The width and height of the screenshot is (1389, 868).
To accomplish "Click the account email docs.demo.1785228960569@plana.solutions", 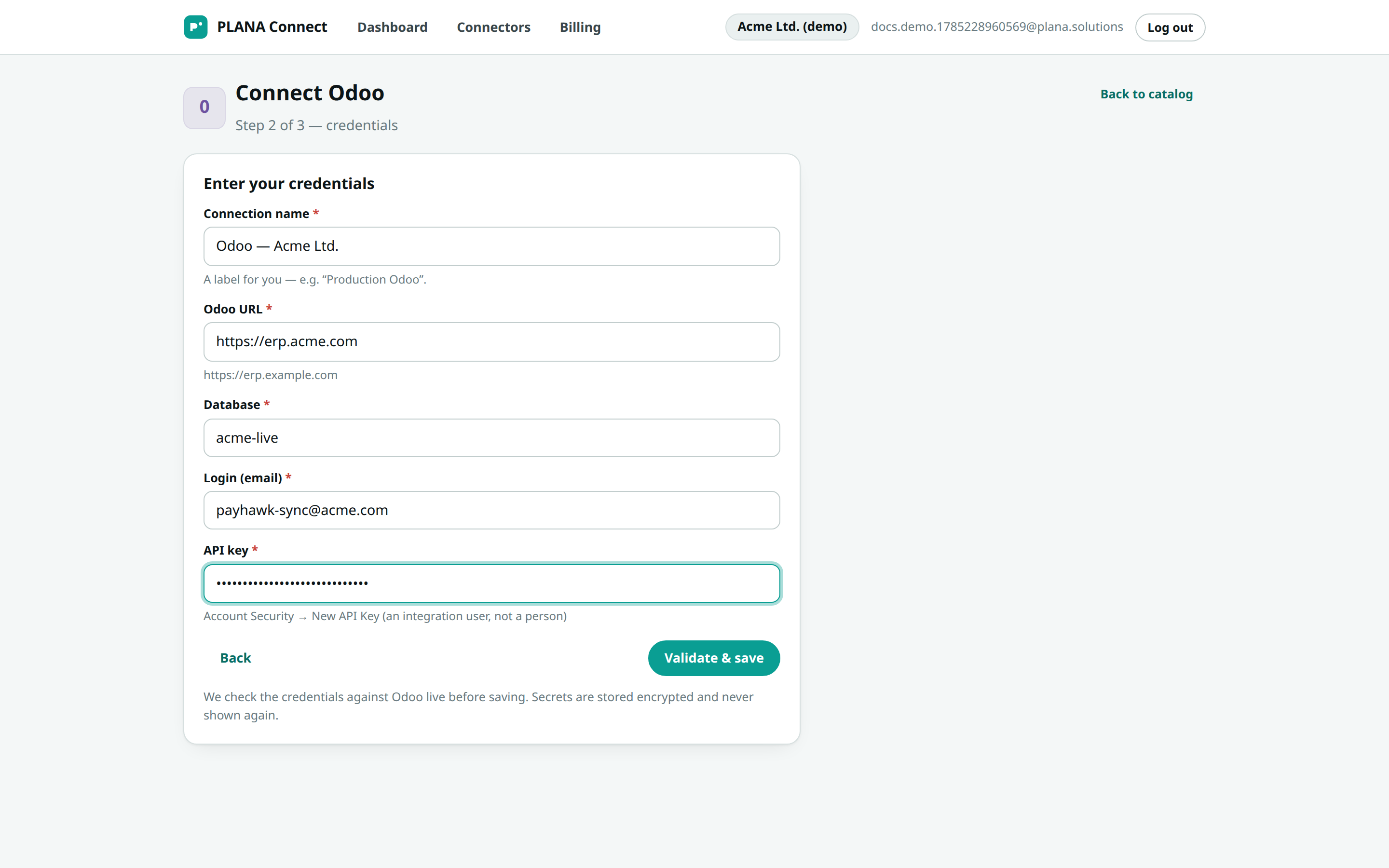I will 996,27.
